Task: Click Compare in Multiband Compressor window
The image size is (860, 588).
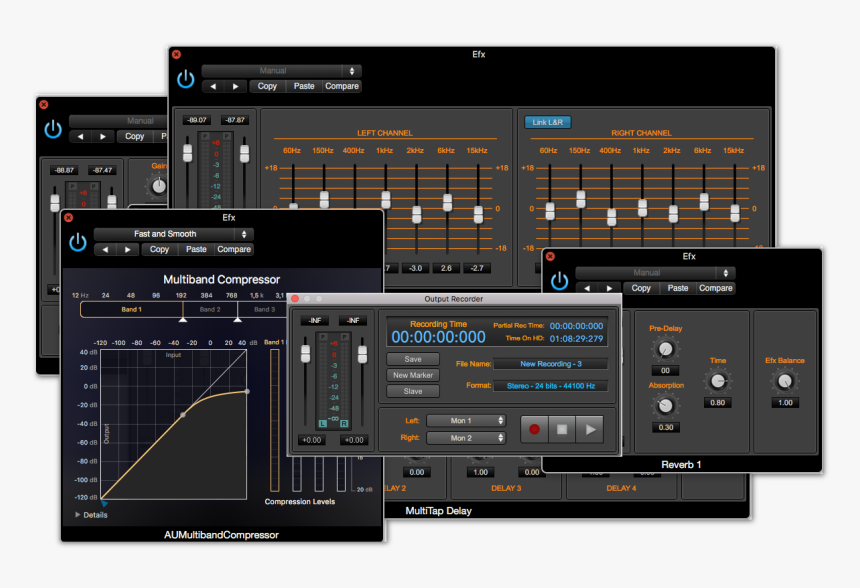Action: (234, 250)
